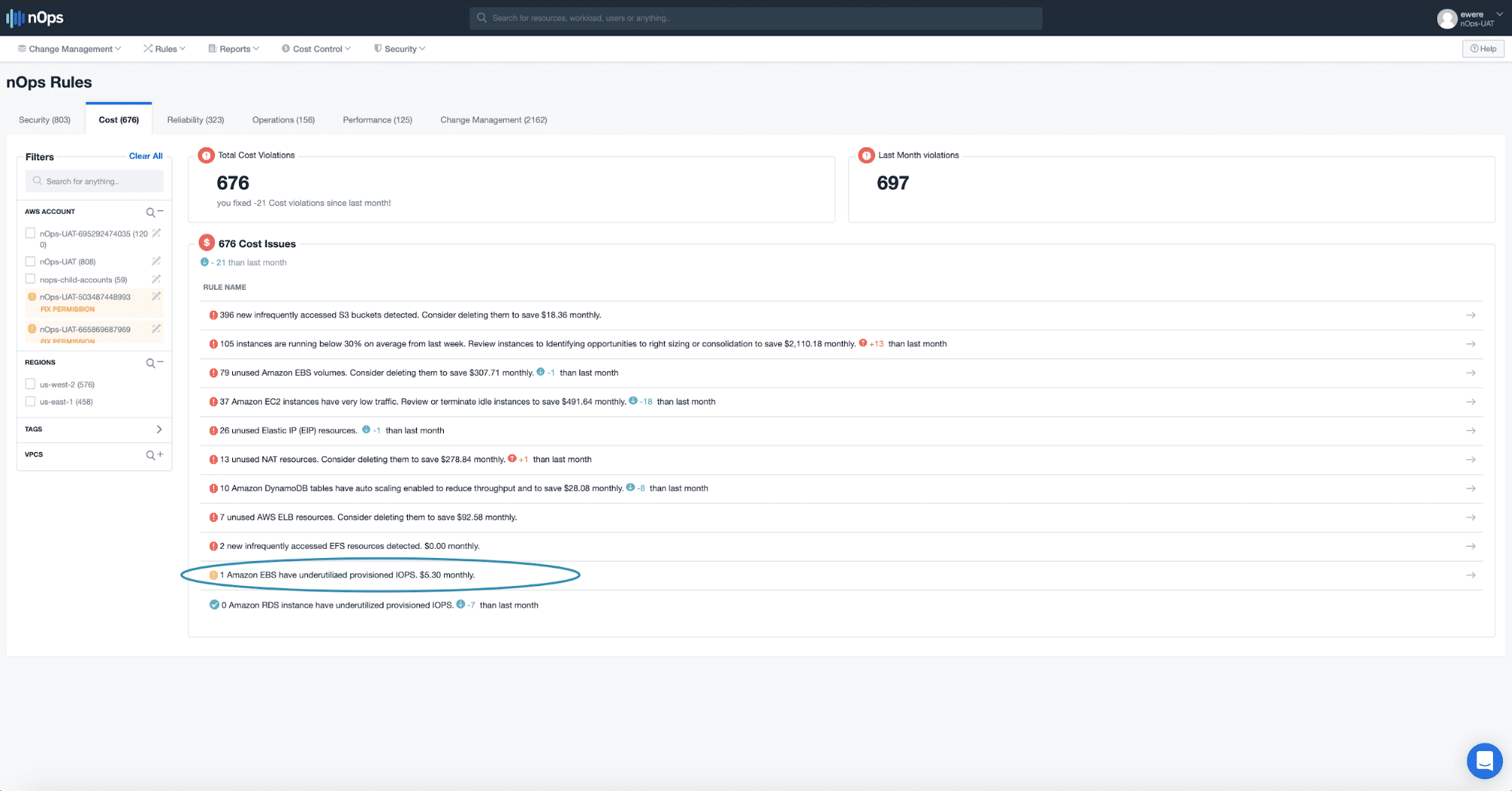This screenshot has height=791, width=1512.
Task: Click the Clear All filters link
Action: point(146,157)
